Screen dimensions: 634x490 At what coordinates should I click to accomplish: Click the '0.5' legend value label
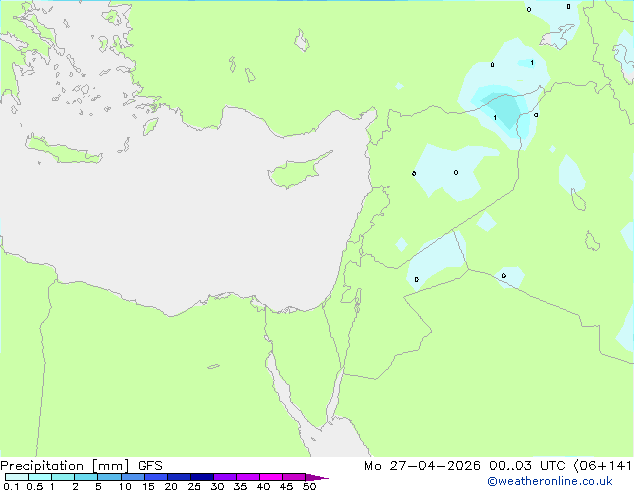pyautogui.click(x=34, y=486)
